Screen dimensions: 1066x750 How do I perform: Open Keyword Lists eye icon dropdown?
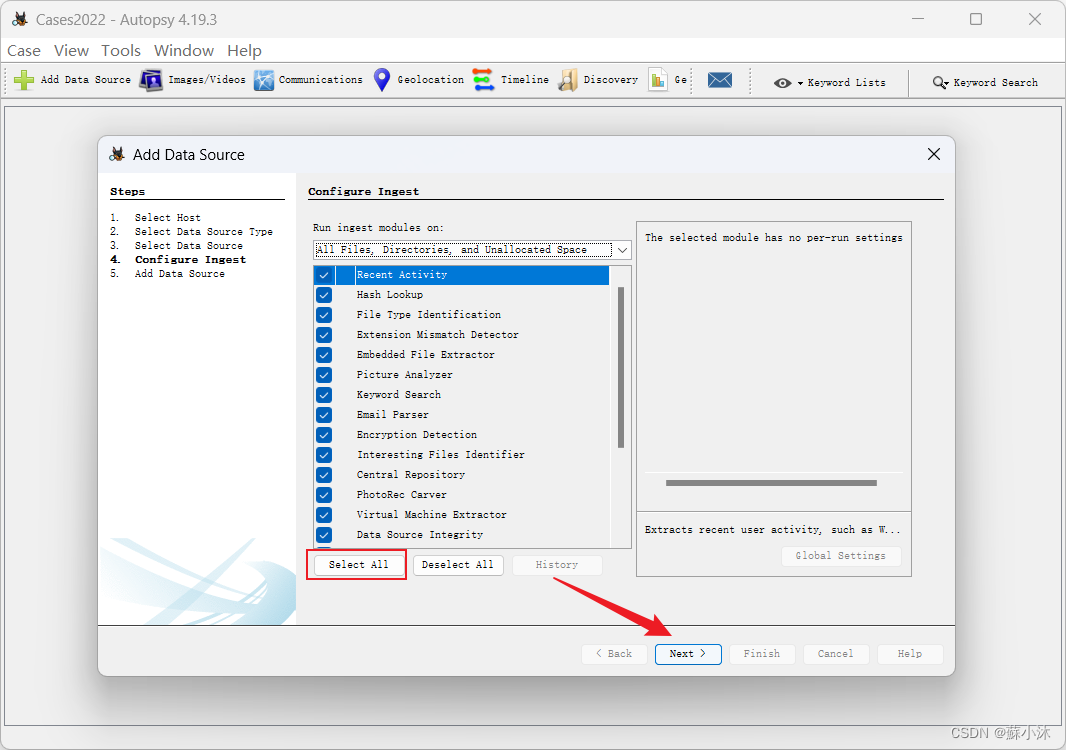tap(788, 83)
